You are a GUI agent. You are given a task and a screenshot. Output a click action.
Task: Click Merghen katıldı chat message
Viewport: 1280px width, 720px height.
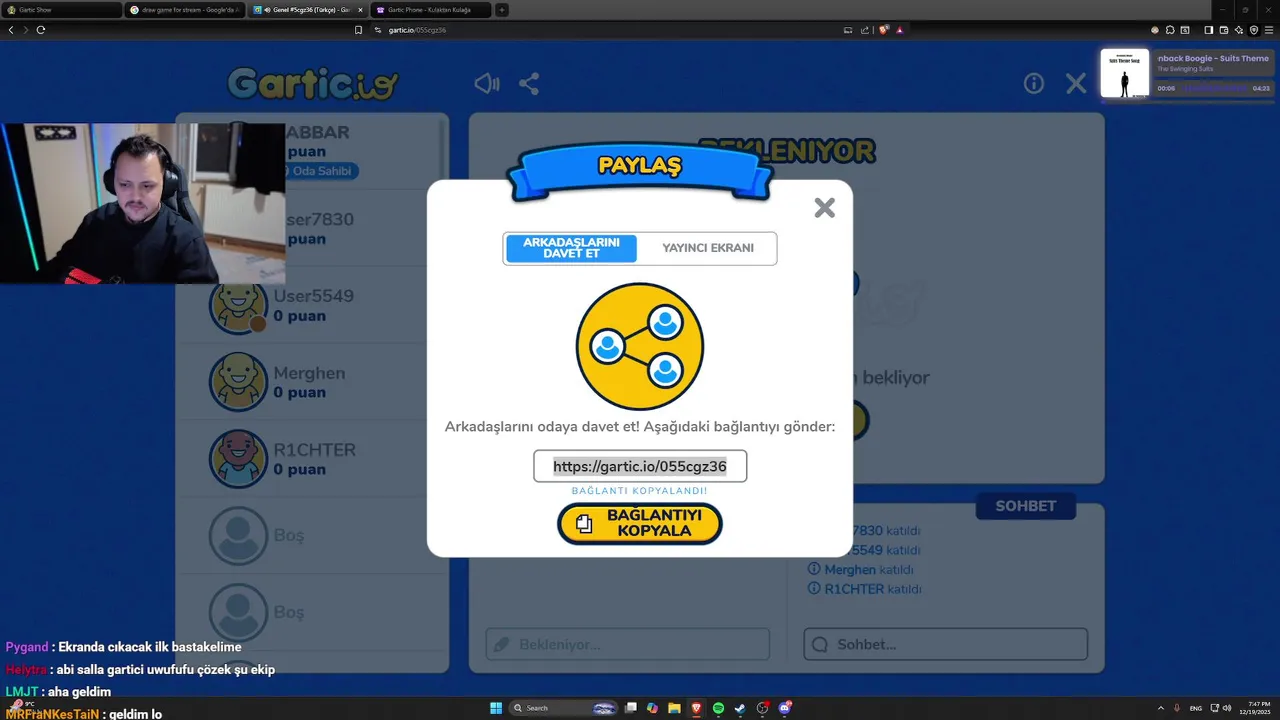coord(860,570)
